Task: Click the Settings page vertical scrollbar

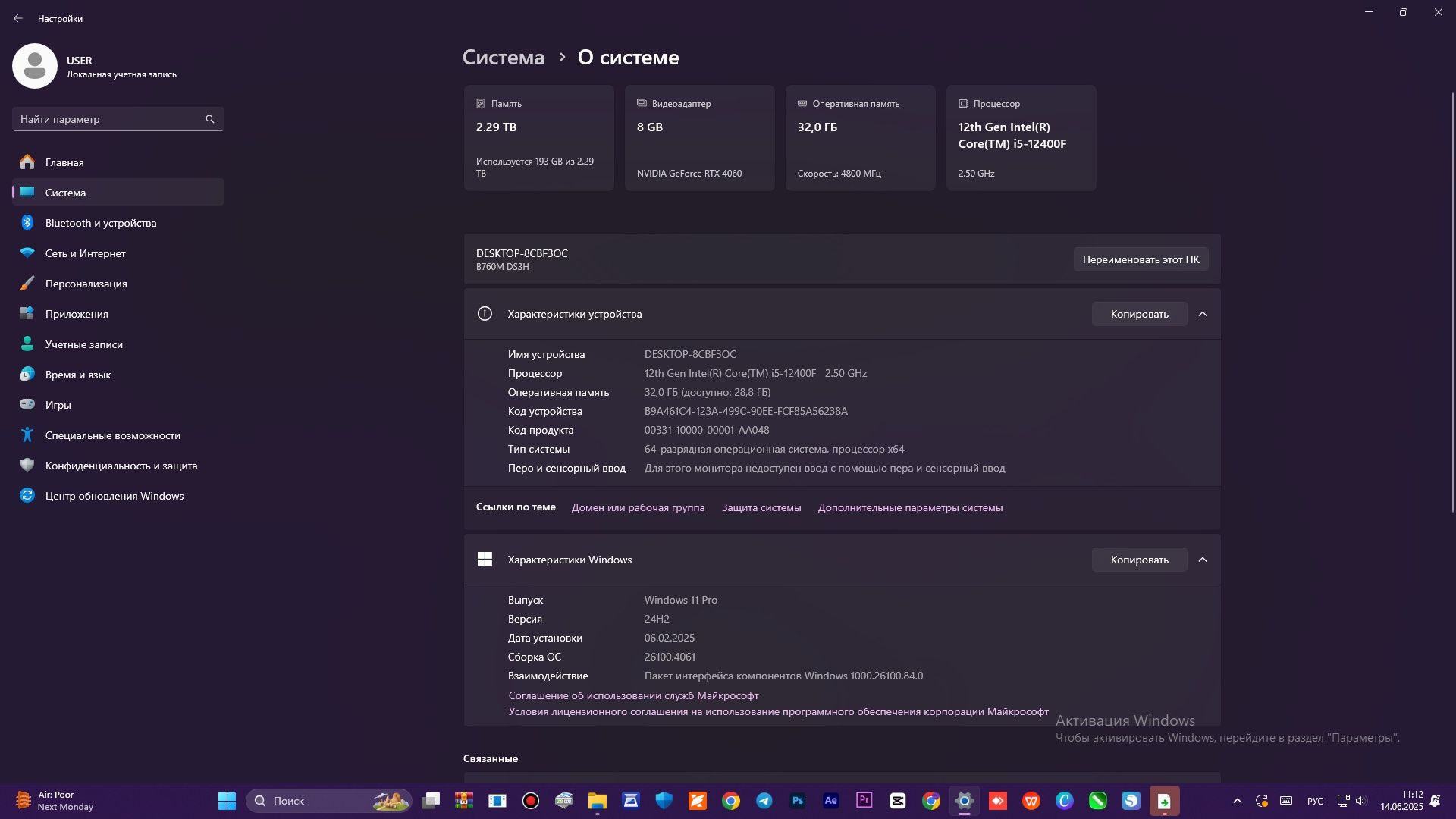Action: pyautogui.click(x=1453, y=302)
